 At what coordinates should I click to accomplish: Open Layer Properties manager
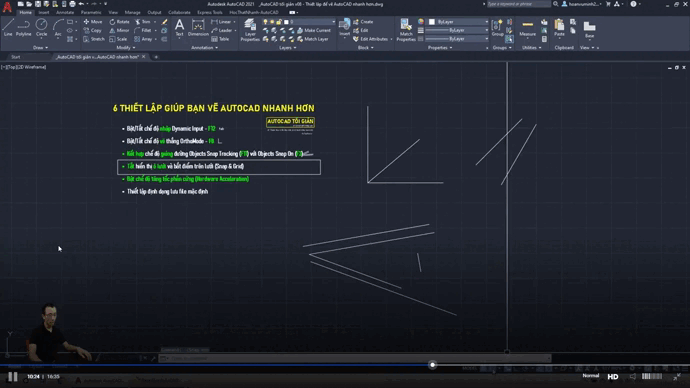point(250,30)
